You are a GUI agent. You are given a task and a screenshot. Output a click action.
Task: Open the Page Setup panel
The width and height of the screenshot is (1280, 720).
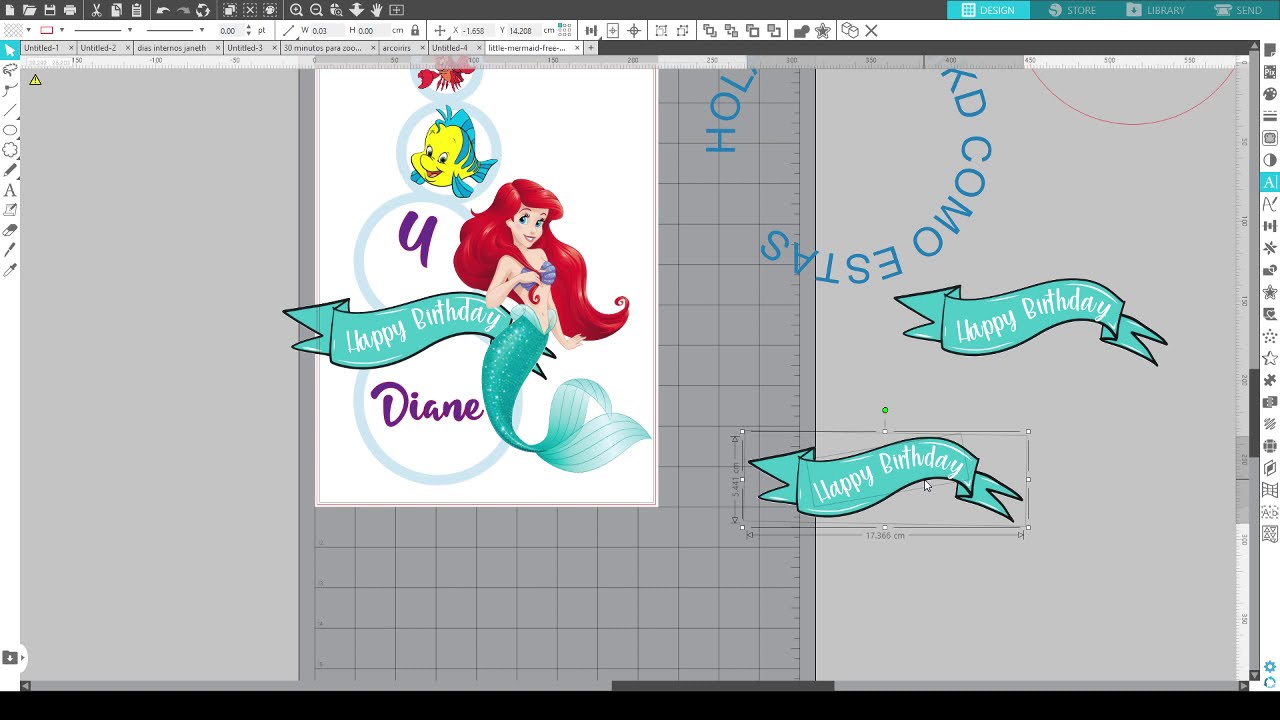pyautogui.click(x=1270, y=50)
